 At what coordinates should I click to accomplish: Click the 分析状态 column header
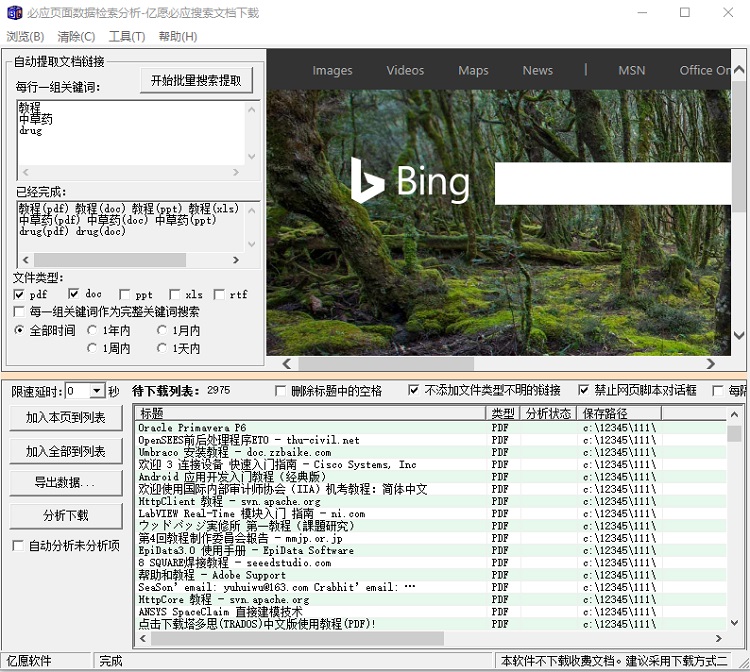pos(548,413)
